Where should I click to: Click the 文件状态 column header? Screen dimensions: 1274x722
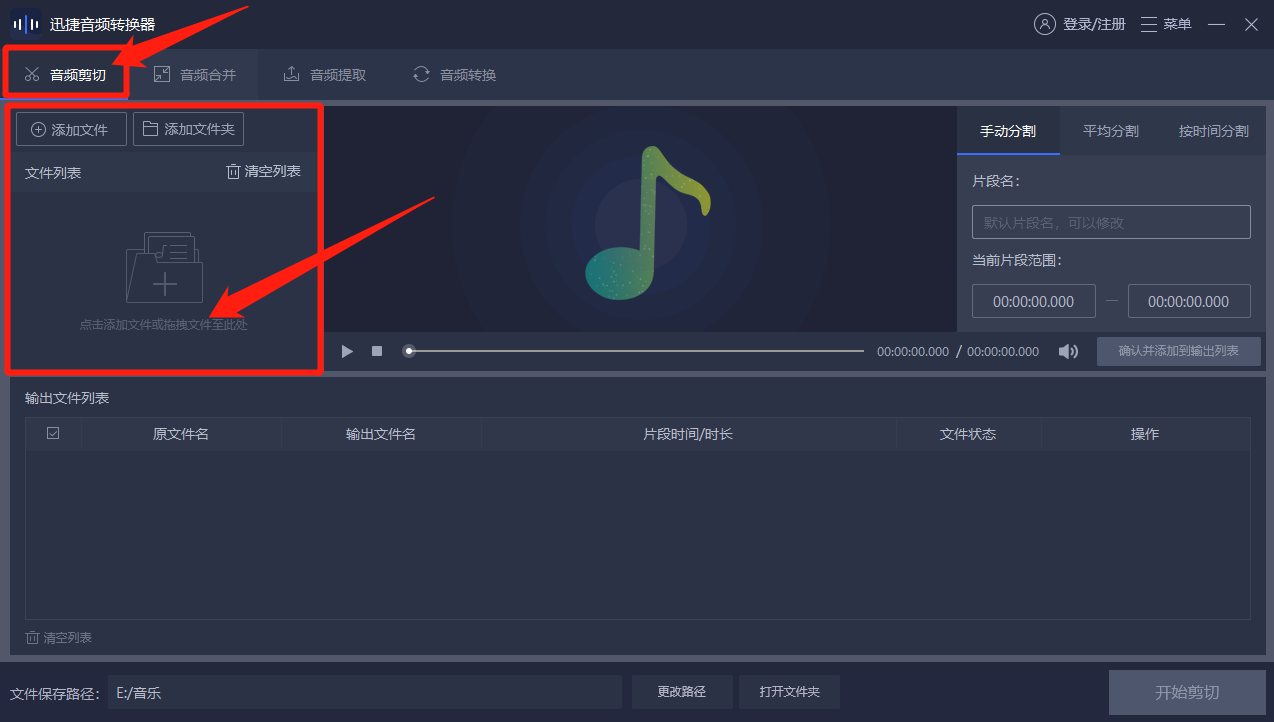968,434
